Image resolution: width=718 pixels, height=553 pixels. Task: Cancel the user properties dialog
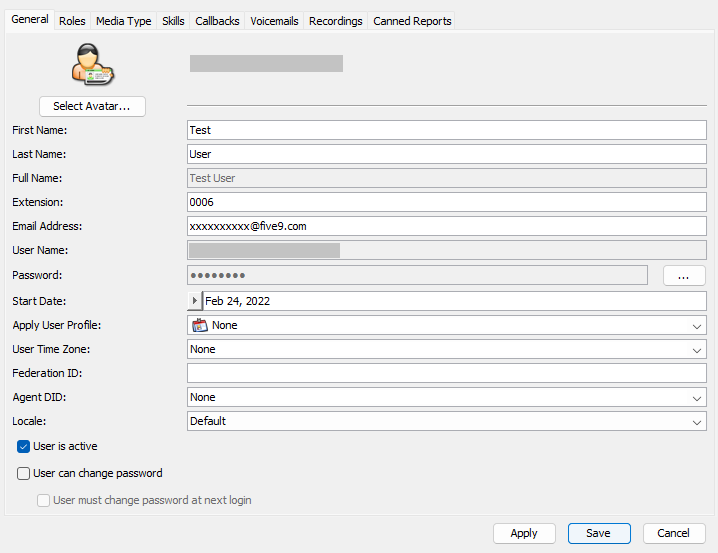point(674,533)
